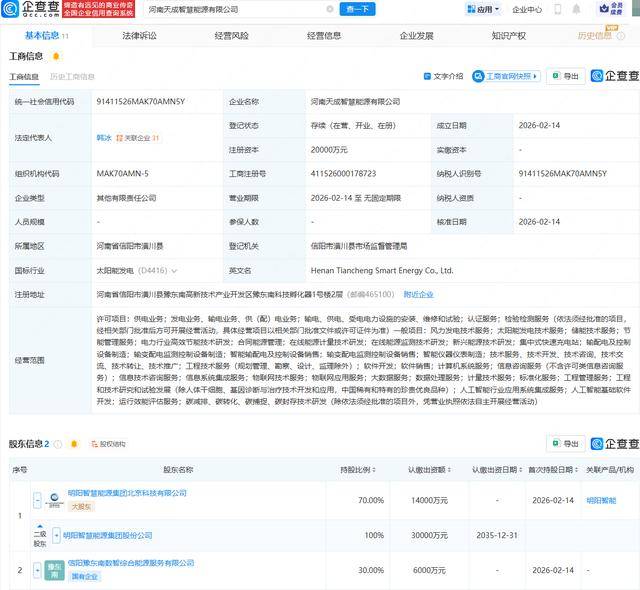Open legal representative 韩冰 profile link

point(103,138)
